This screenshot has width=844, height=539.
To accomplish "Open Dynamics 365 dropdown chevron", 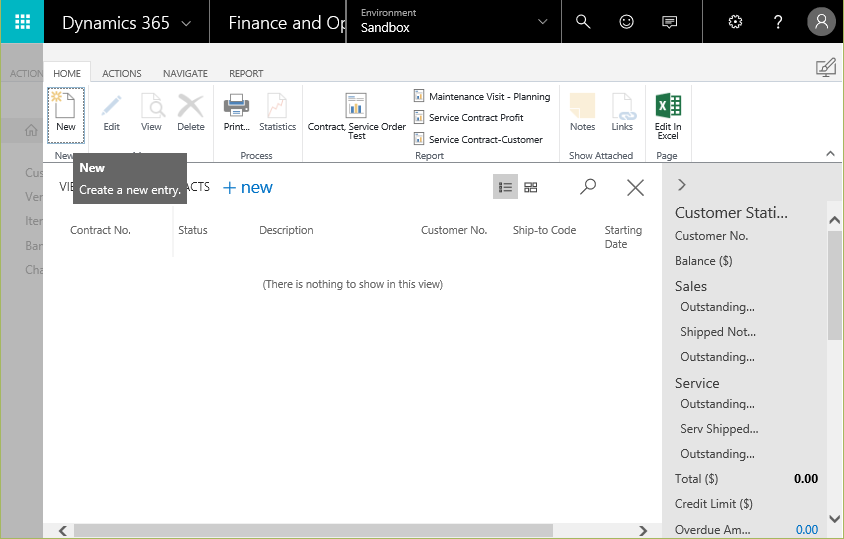I will [186, 23].
